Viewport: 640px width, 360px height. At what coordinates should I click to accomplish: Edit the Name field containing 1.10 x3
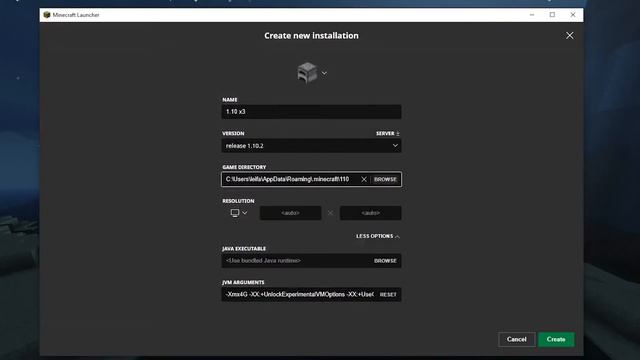[x=311, y=111]
